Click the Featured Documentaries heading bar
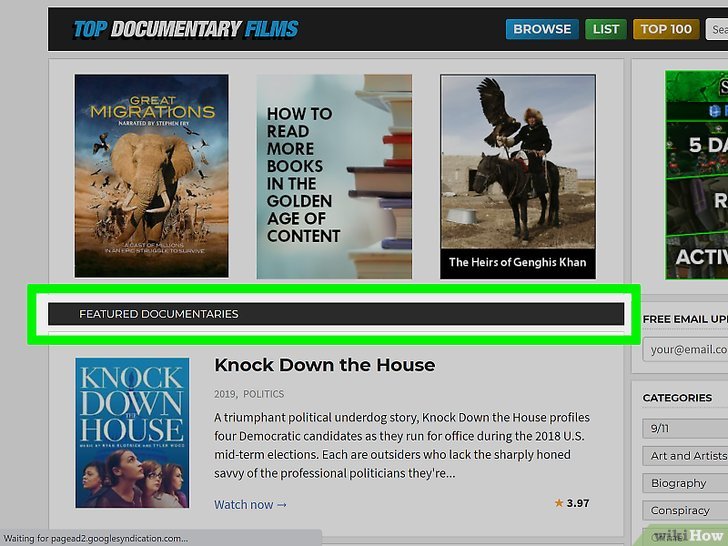The height and width of the screenshot is (546, 728). 336,314
